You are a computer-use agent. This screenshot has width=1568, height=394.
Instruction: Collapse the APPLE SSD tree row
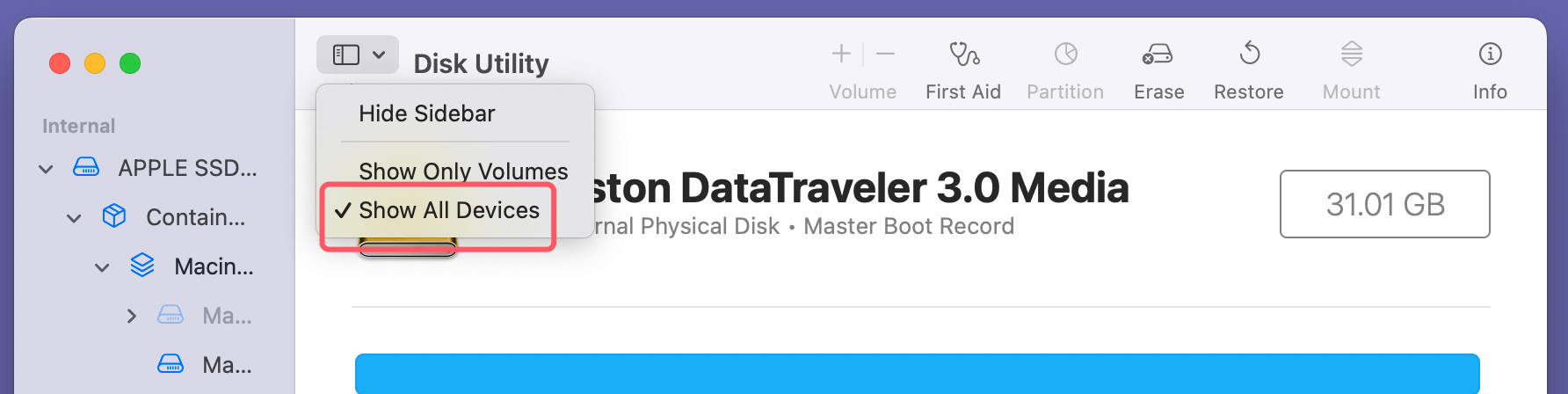click(46, 168)
